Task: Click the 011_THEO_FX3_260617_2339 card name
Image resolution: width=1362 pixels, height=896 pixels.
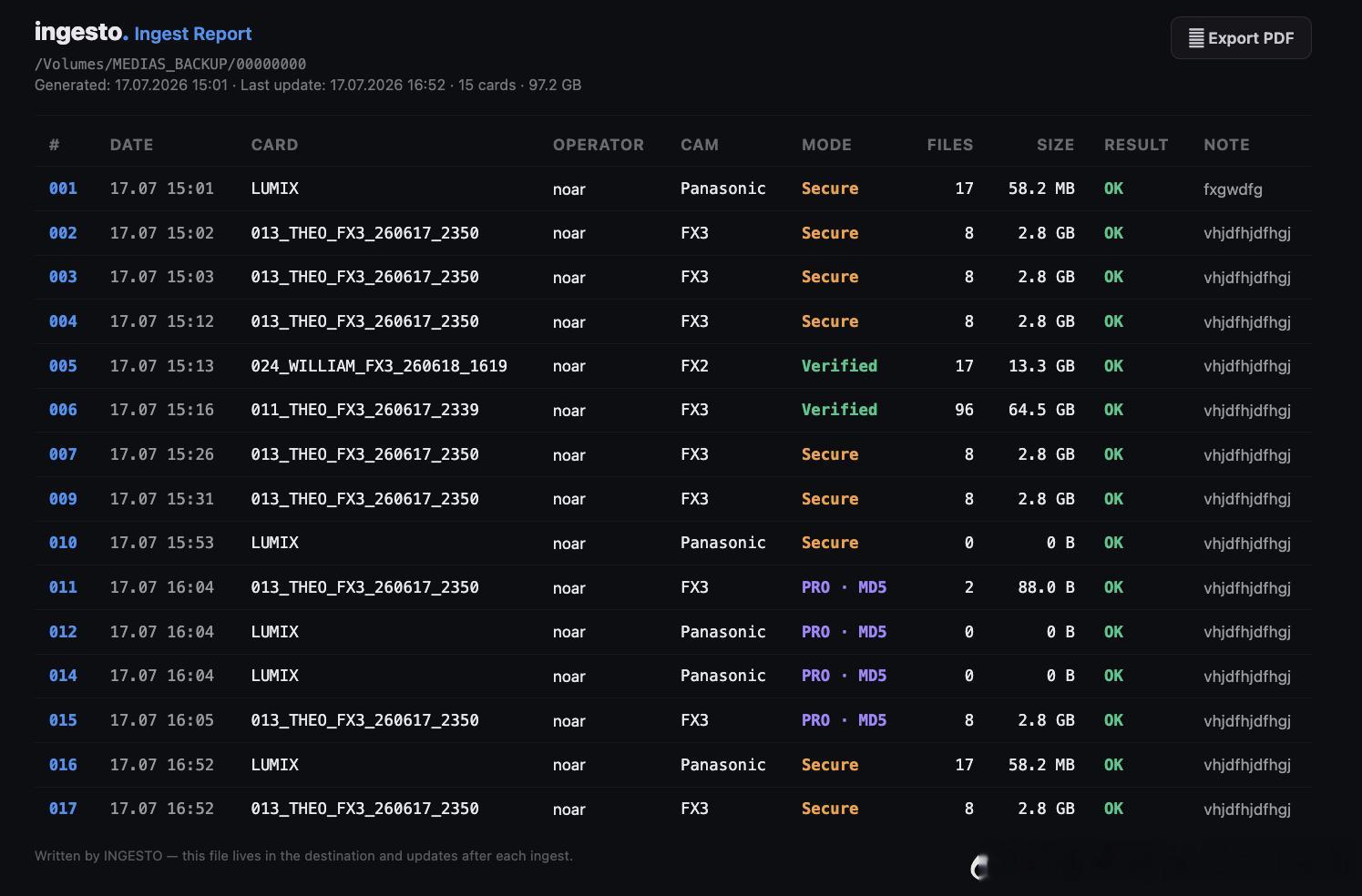Action: coord(364,410)
